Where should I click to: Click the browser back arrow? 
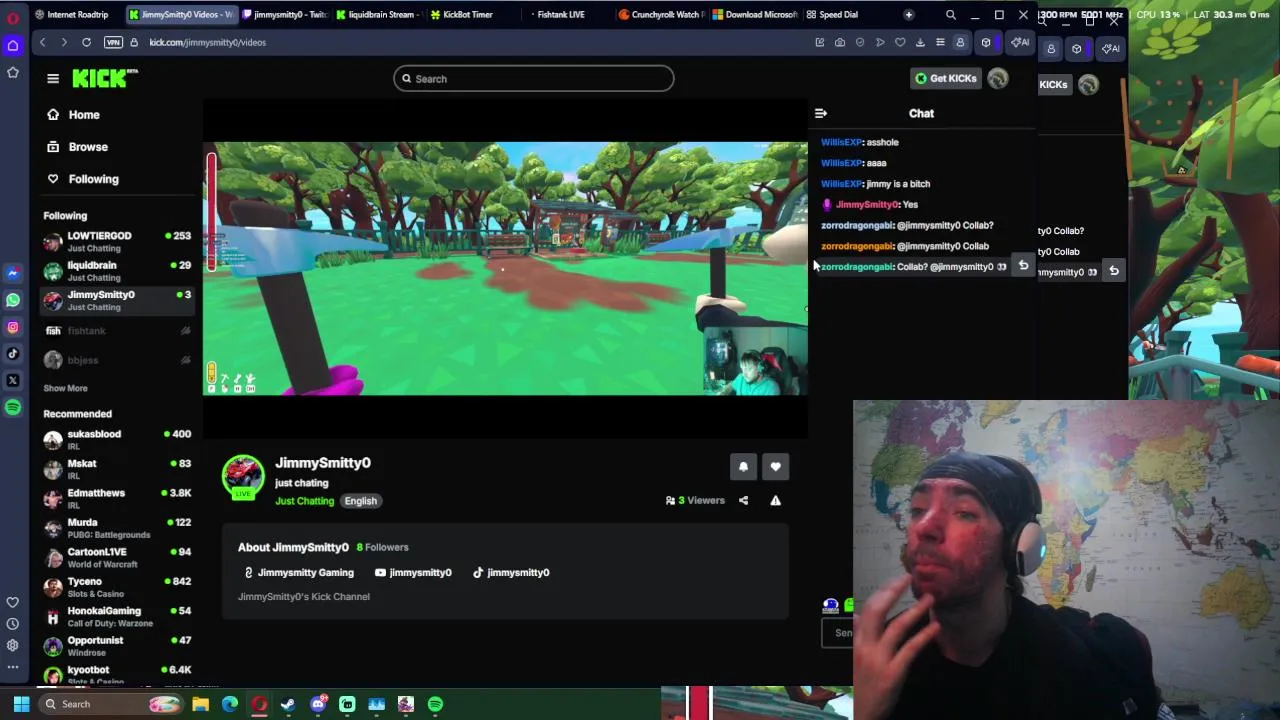[42, 42]
